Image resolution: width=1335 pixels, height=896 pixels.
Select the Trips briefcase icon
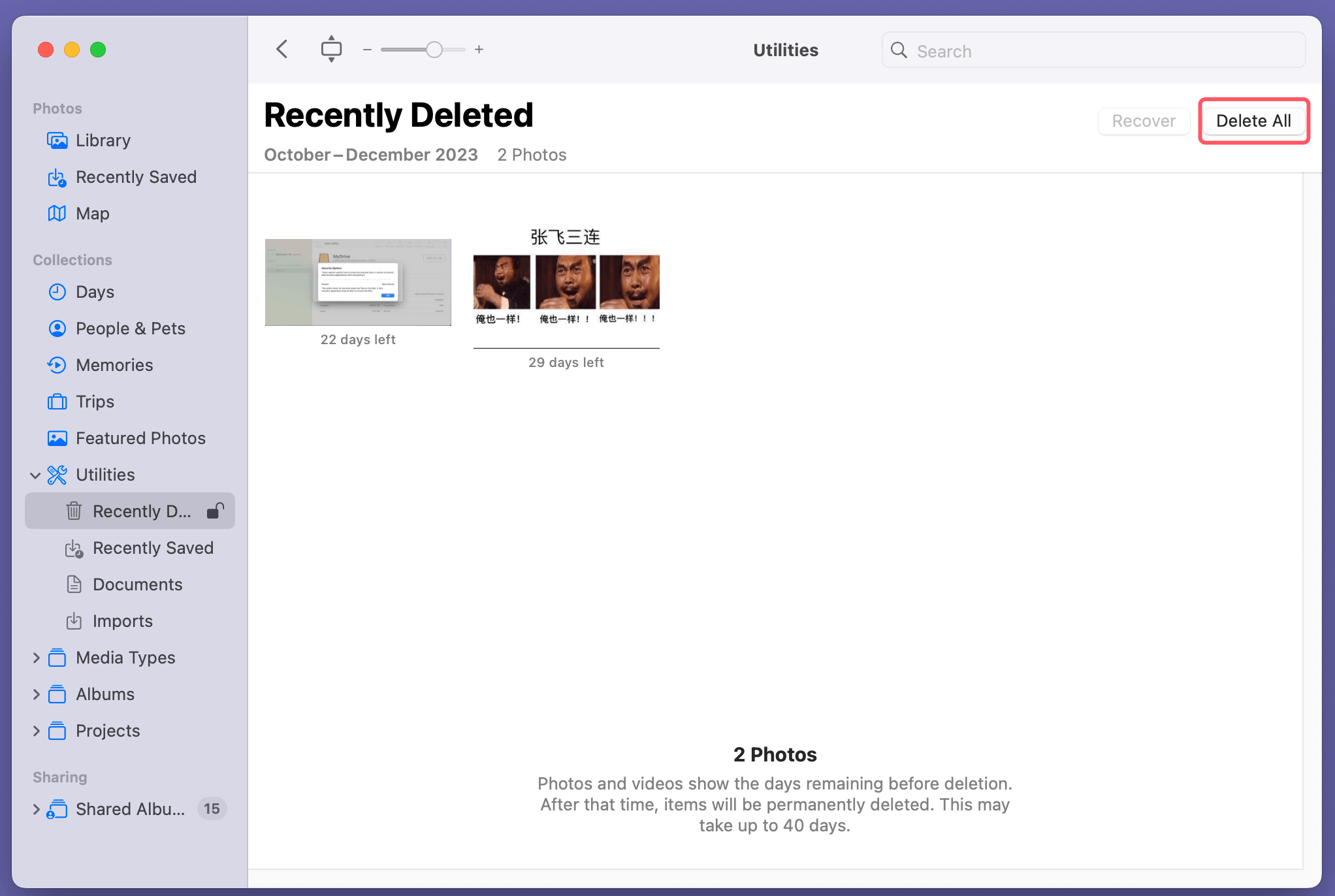[57, 401]
